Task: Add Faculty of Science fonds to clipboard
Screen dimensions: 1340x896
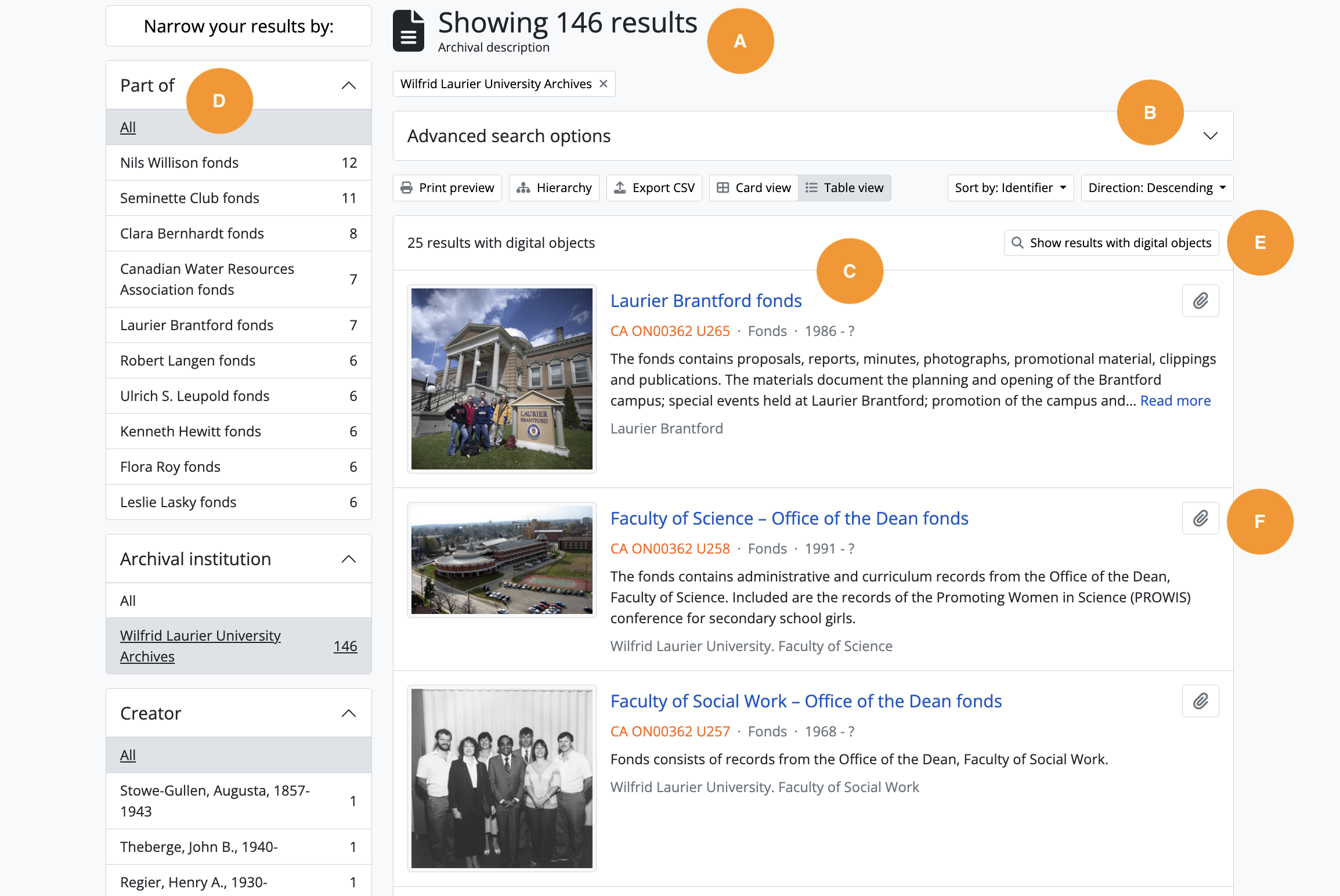Action: pyautogui.click(x=1200, y=518)
